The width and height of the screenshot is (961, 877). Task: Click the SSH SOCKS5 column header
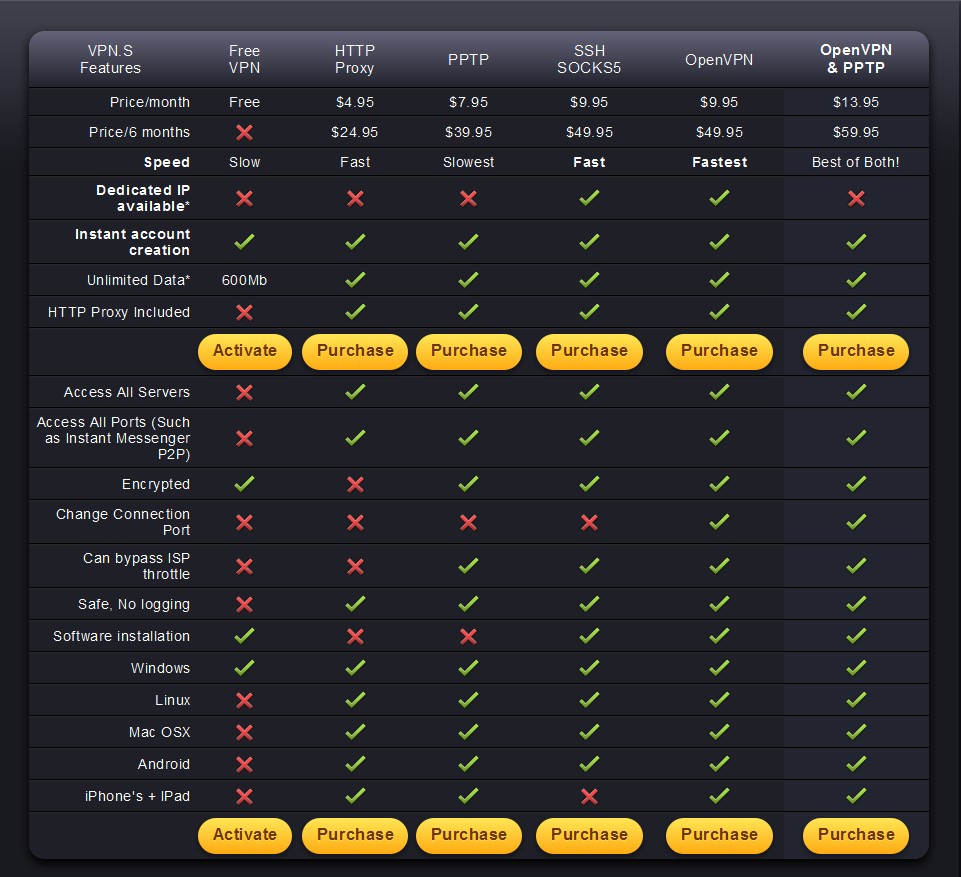[x=589, y=59]
